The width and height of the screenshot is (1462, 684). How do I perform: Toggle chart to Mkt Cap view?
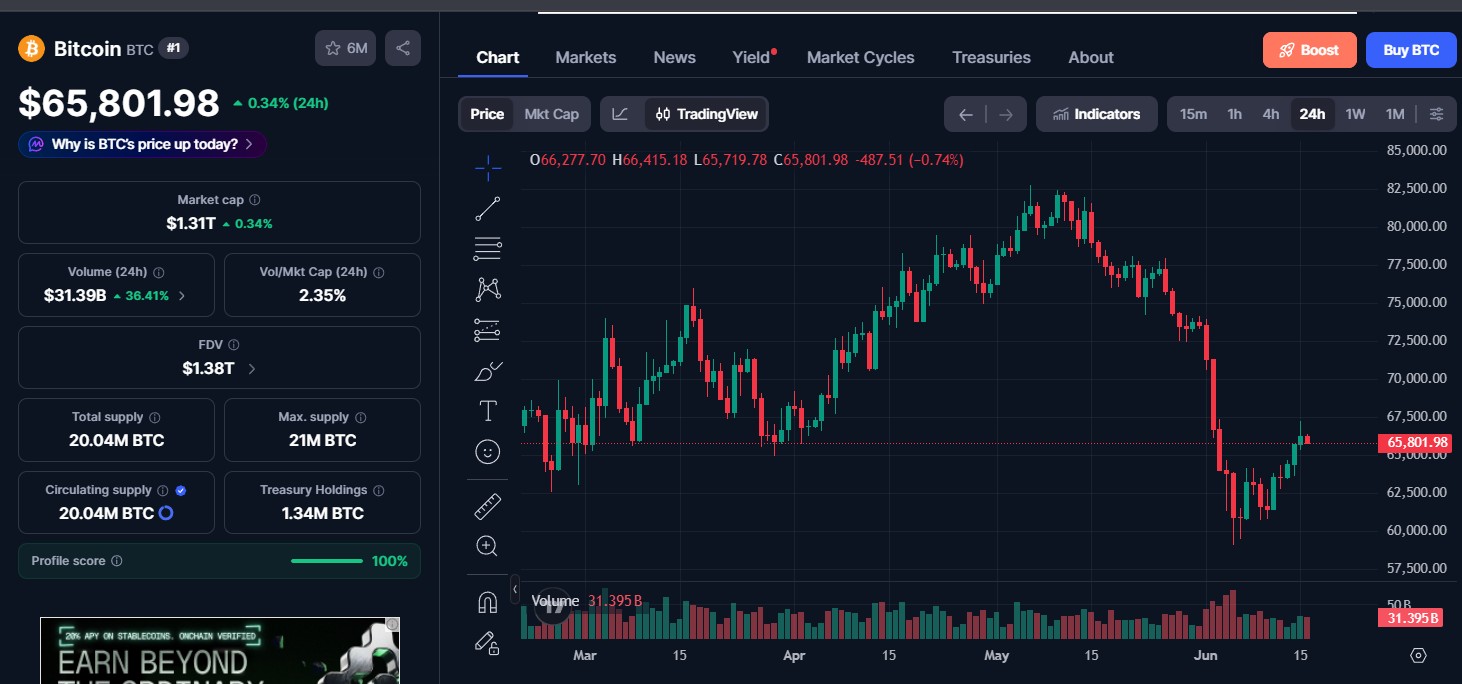[552, 114]
